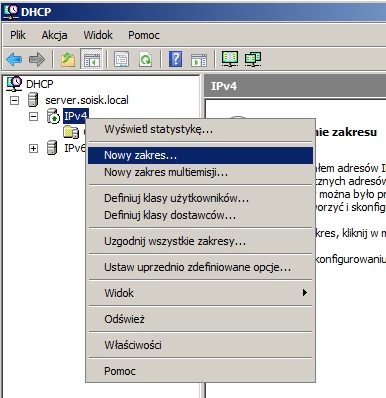
Task: Collapse the IPv4 tree node
Action: [33, 116]
